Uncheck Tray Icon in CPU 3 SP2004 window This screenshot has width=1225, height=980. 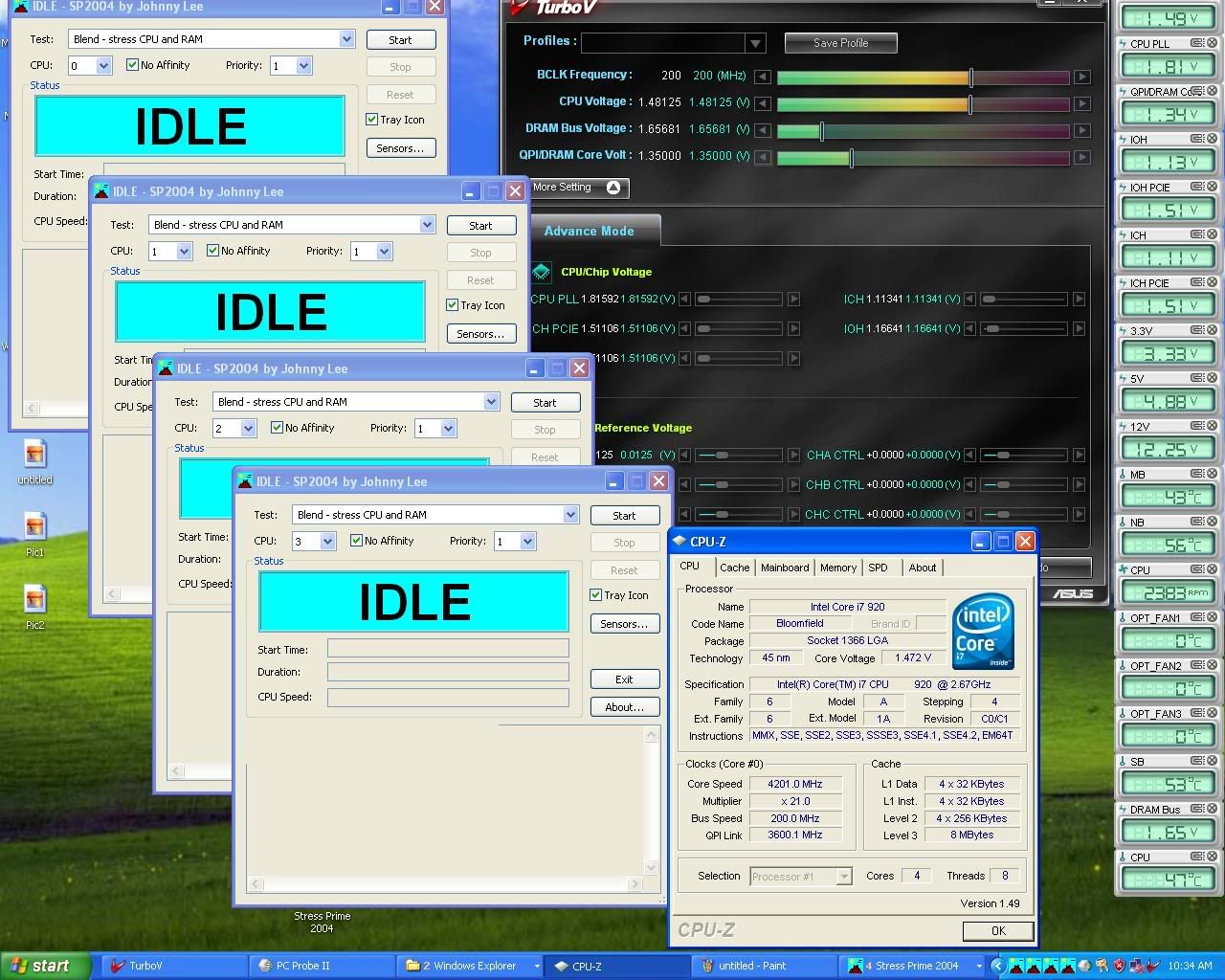595,595
